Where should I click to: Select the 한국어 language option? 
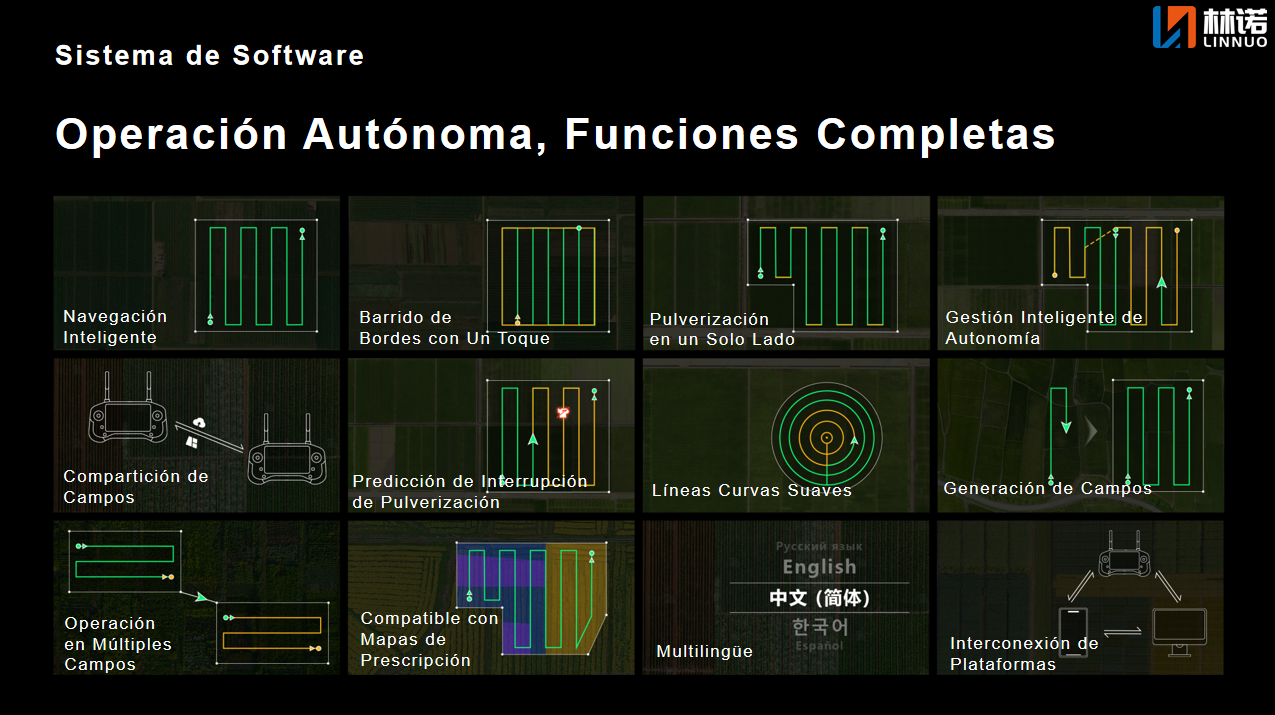(819, 627)
